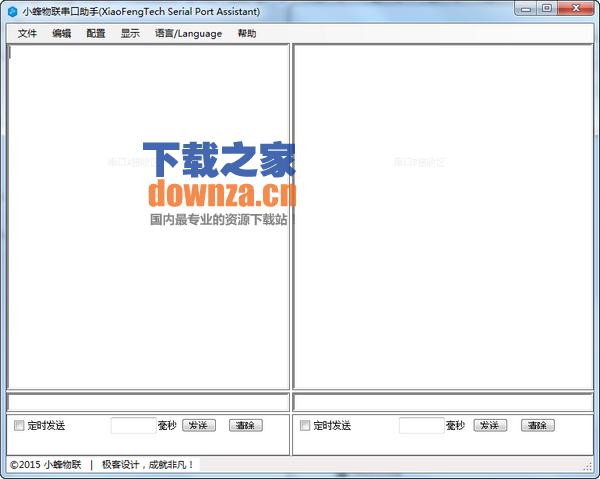This screenshot has width=600, height=479.
Task: Click the left 发送 button
Action: tap(199, 425)
